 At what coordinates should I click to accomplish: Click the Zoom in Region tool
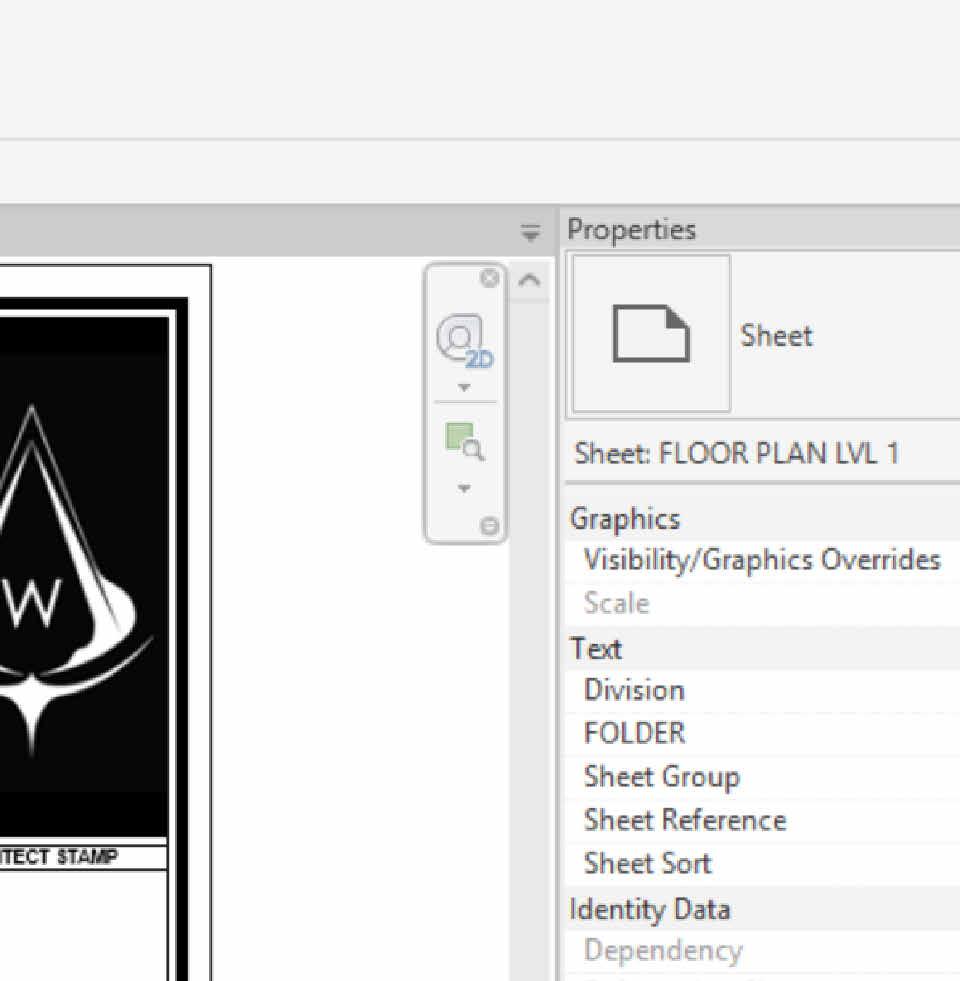464,442
